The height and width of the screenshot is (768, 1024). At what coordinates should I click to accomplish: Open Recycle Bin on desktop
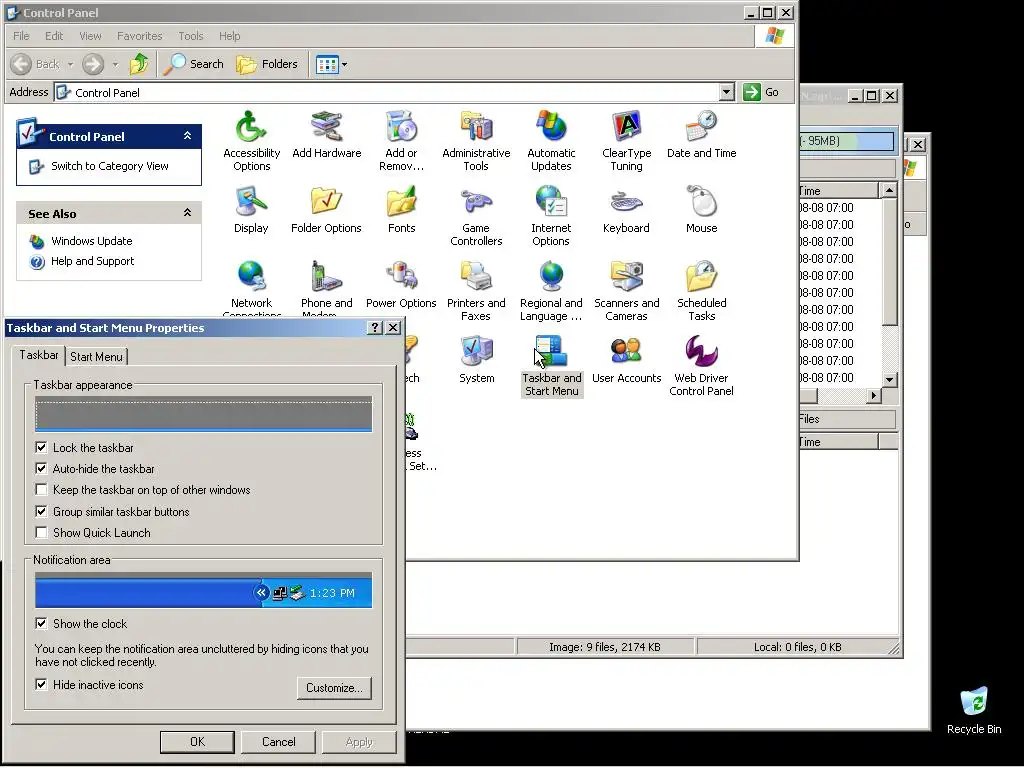tap(974, 711)
